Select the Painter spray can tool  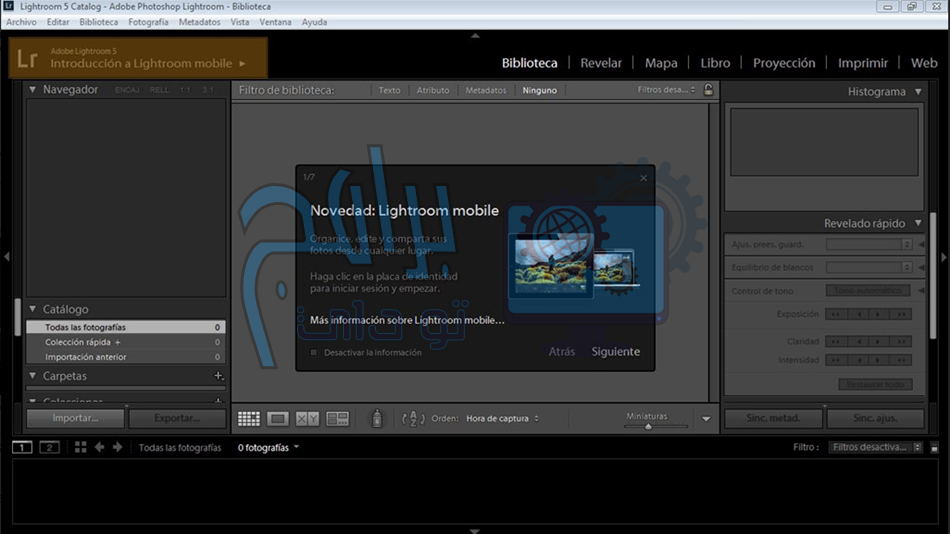coord(377,419)
